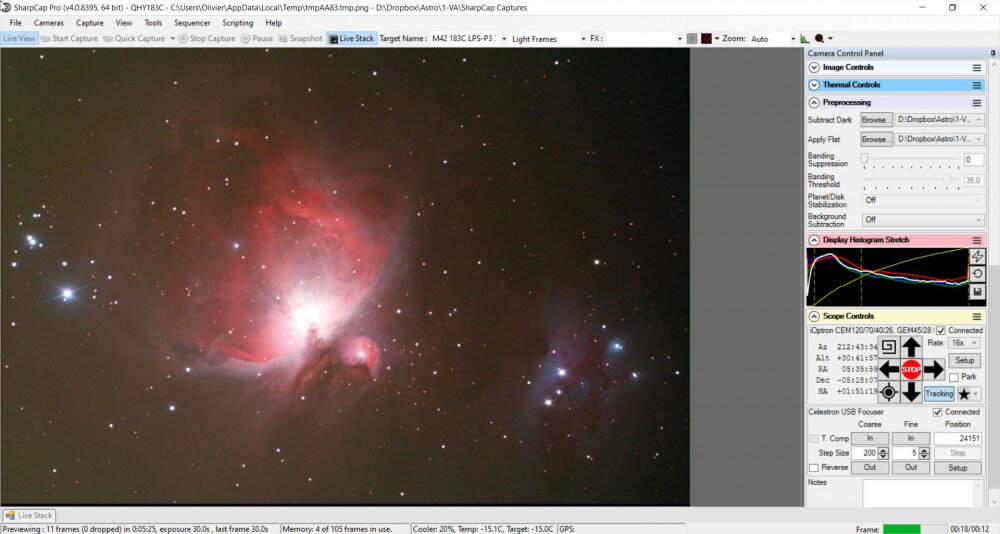Click Browse for Subtract Dark
This screenshot has width=1000, height=534.
click(x=876, y=120)
